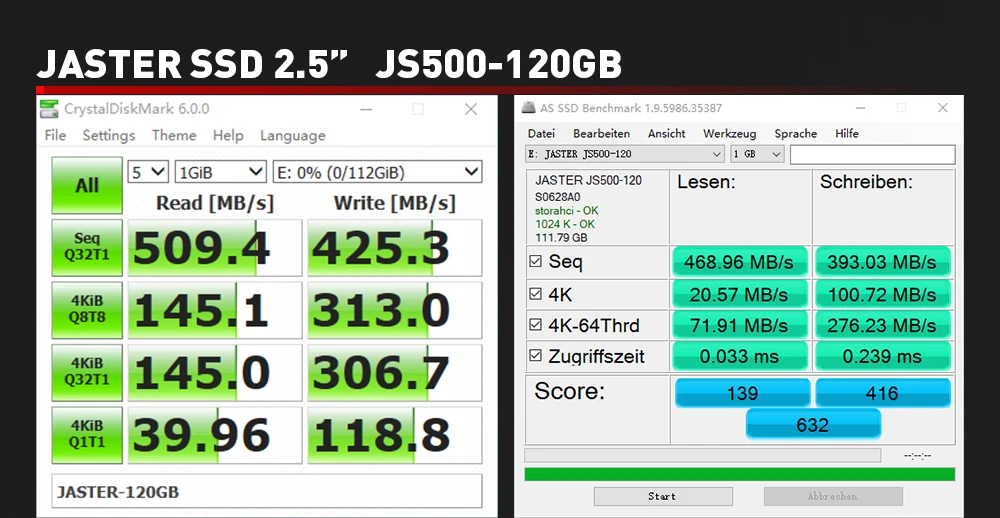Run the 4KiB Q32T1 test

(87, 373)
